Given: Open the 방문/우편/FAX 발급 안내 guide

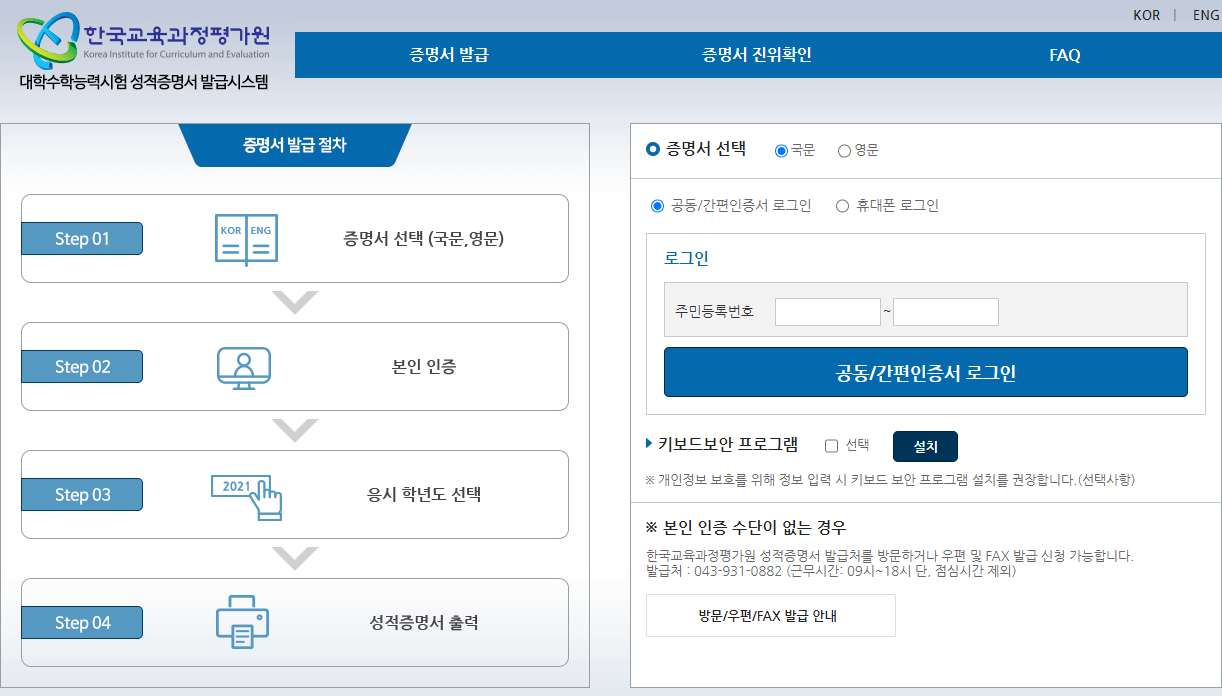Looking at the screenshot, I should tap(770, 615).
